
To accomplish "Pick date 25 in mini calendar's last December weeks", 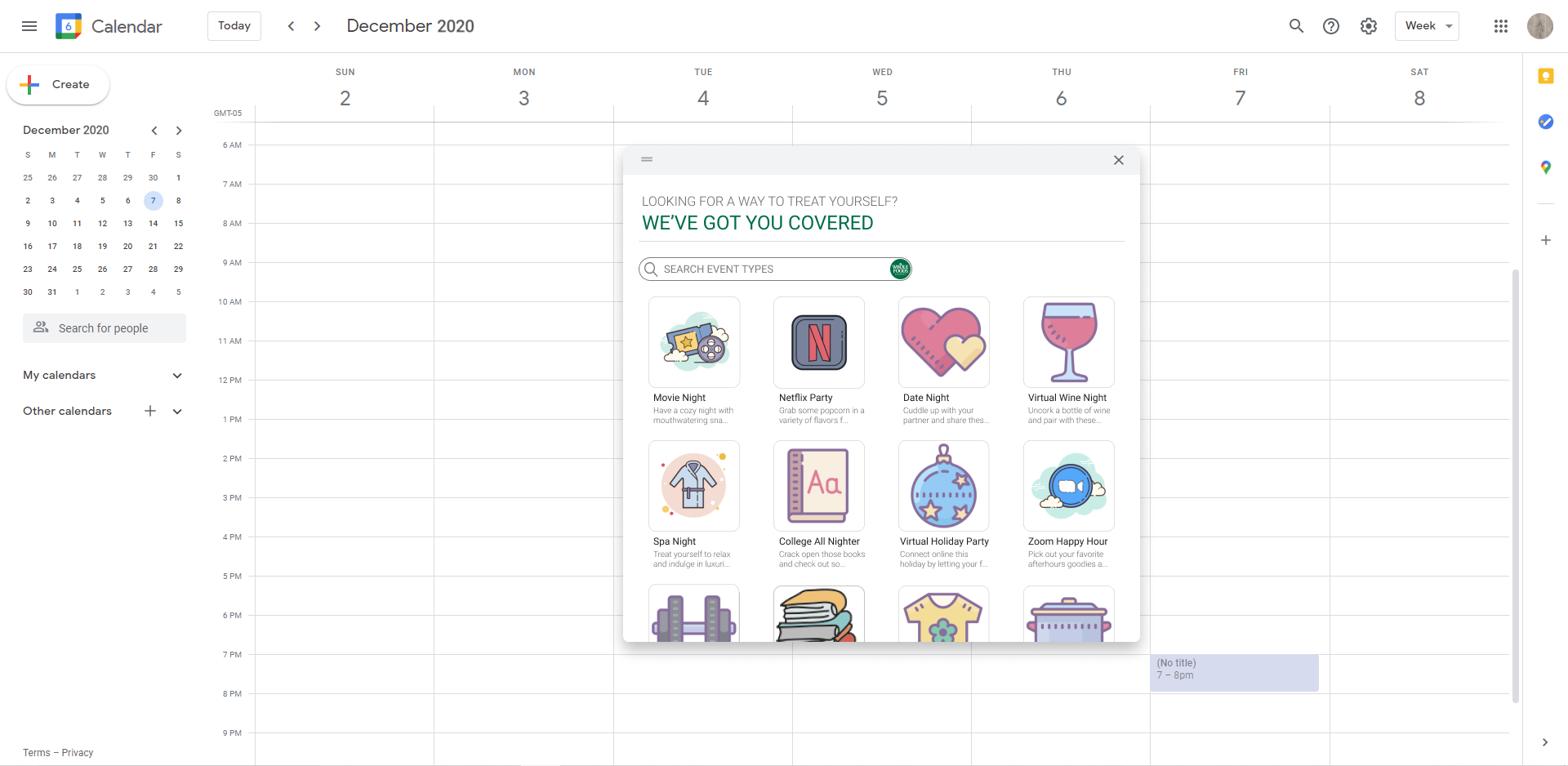I will (77, 269).
